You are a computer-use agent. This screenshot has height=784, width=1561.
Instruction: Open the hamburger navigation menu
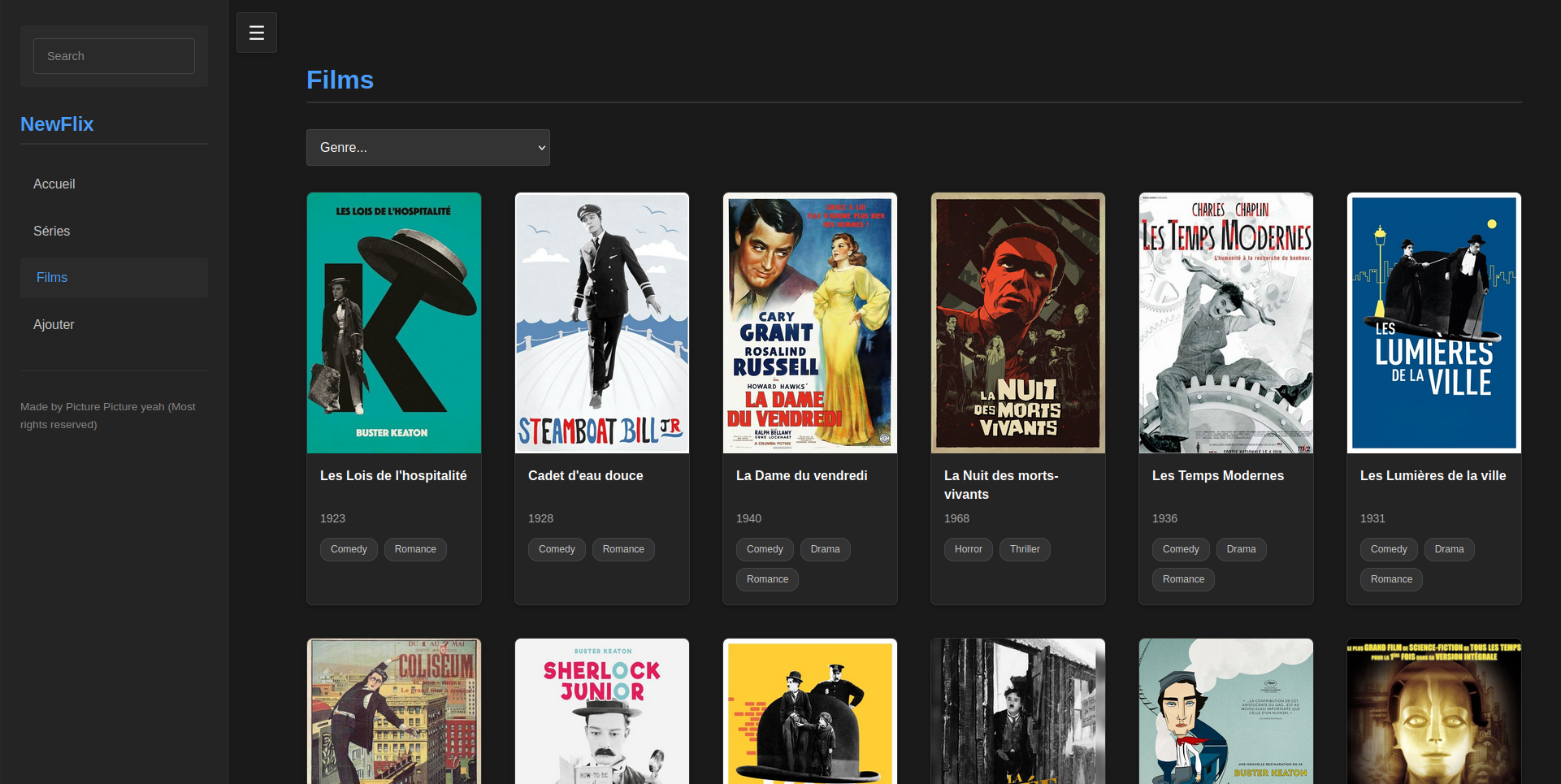click(256, 32)
